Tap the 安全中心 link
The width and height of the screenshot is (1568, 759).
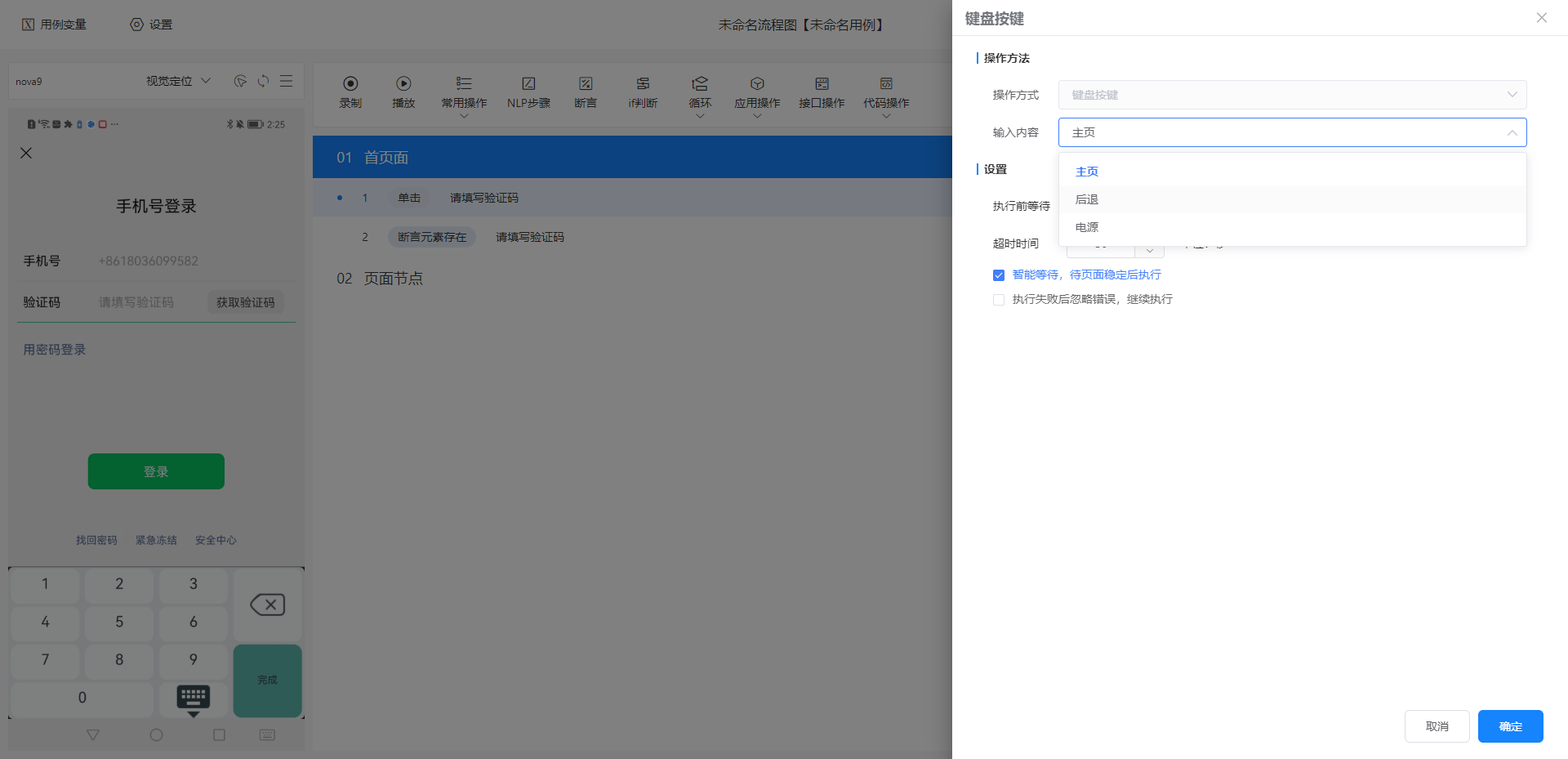(x=216, y=540)
